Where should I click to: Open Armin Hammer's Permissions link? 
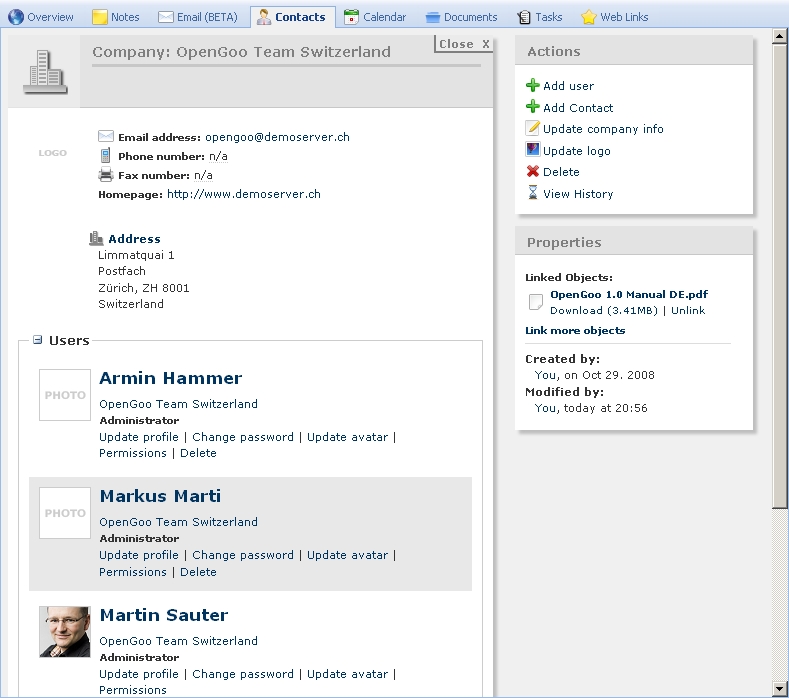pos(132,453)
